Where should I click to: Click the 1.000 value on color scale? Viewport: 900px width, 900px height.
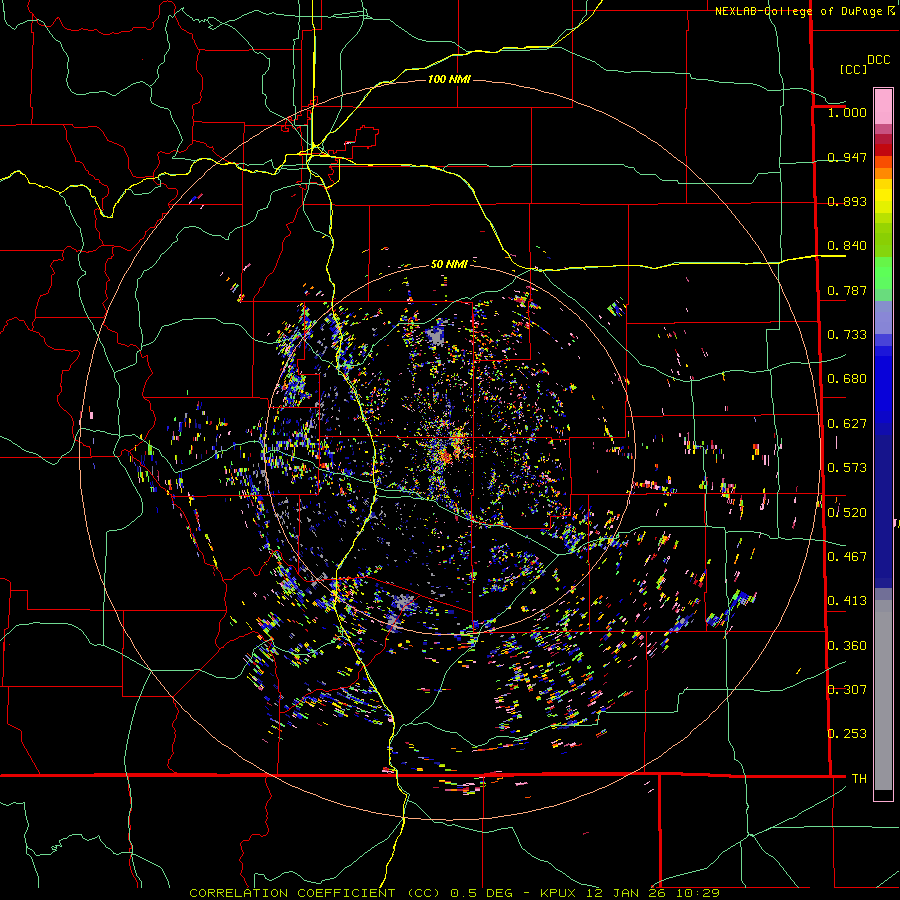847,112
